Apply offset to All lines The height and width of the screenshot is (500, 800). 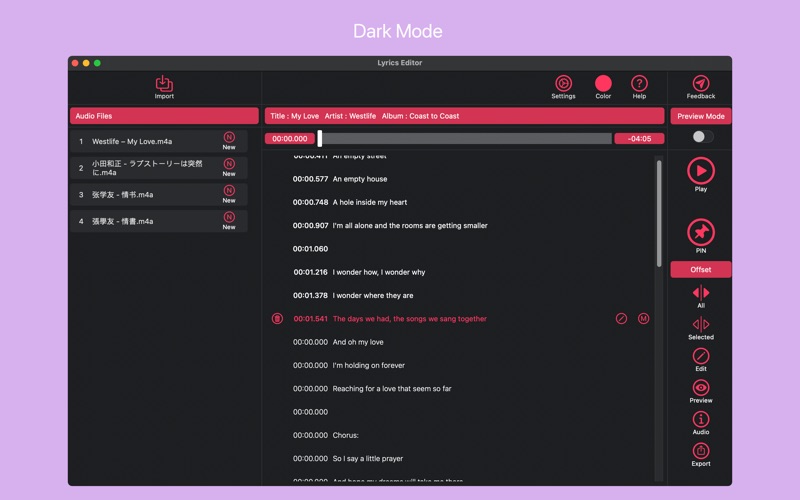[x=701, y=293]
